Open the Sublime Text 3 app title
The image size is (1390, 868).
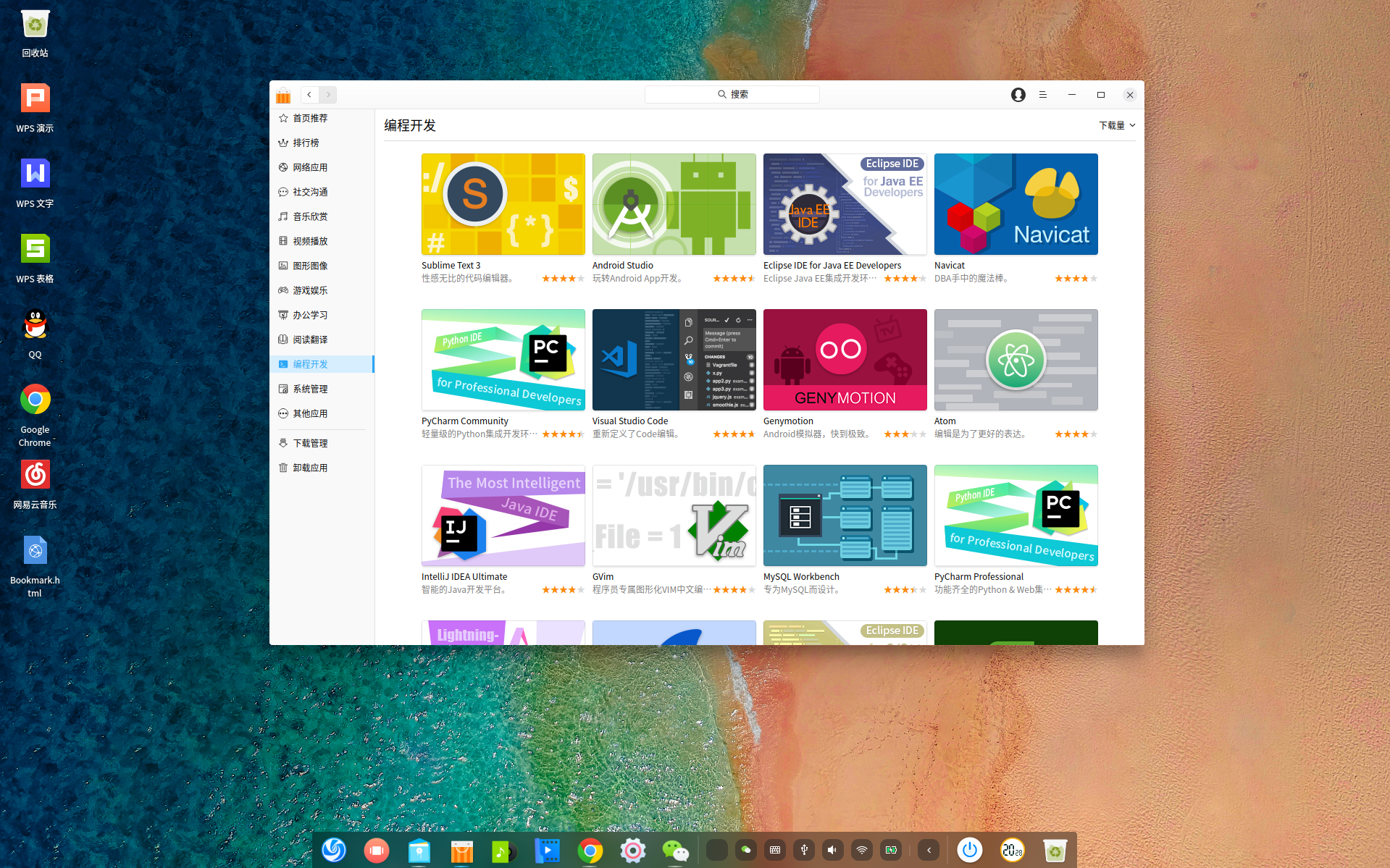[x=451, y=266]
